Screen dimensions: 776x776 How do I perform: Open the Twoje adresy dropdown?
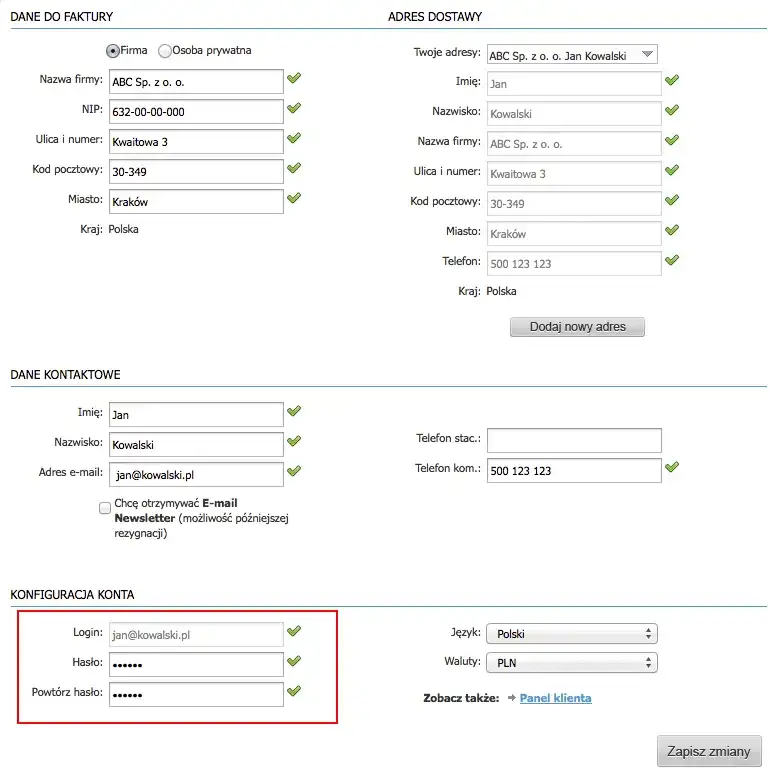571,56
